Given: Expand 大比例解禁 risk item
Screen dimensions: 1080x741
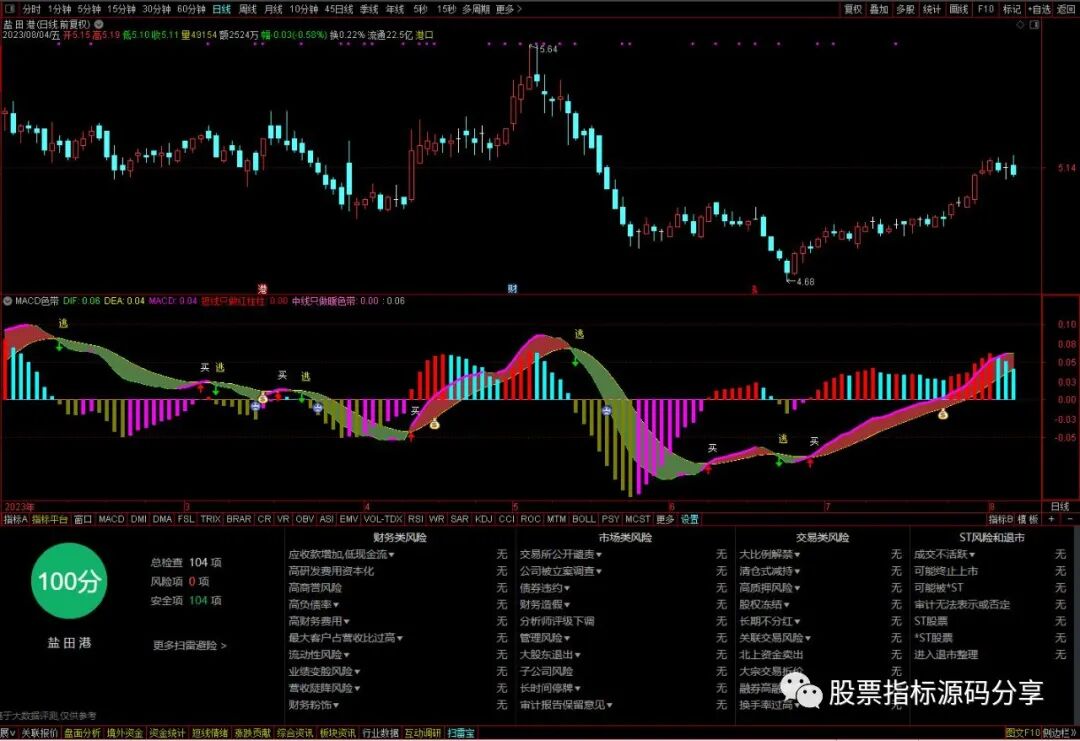Looking at the screenshot, I should pyautogui.click(x=769, y=554).
